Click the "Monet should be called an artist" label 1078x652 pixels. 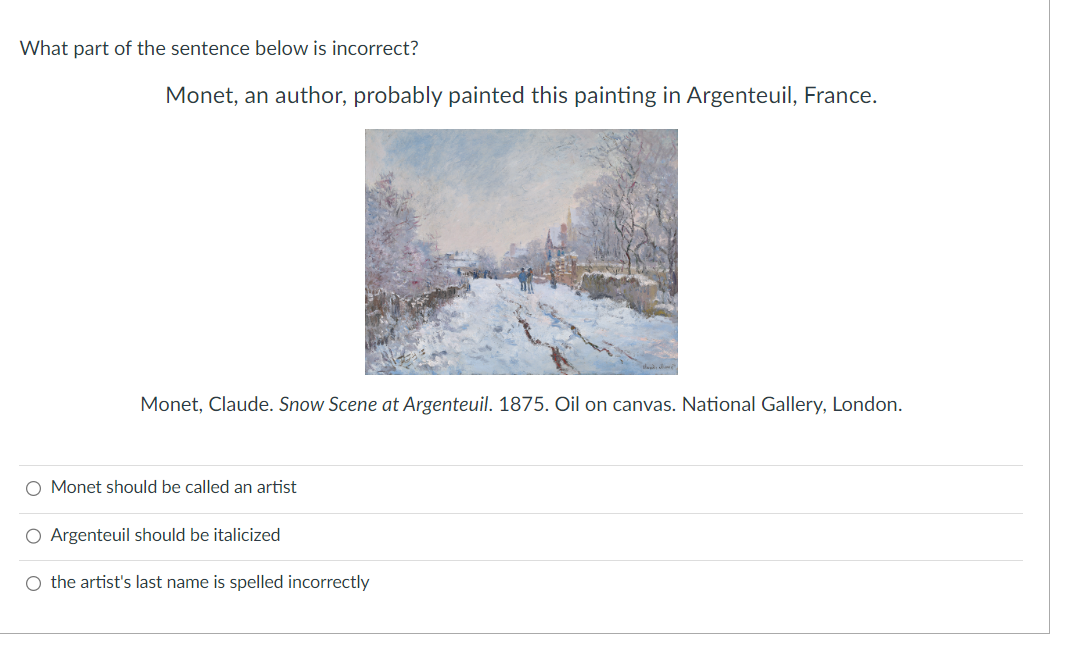point(173,487)
